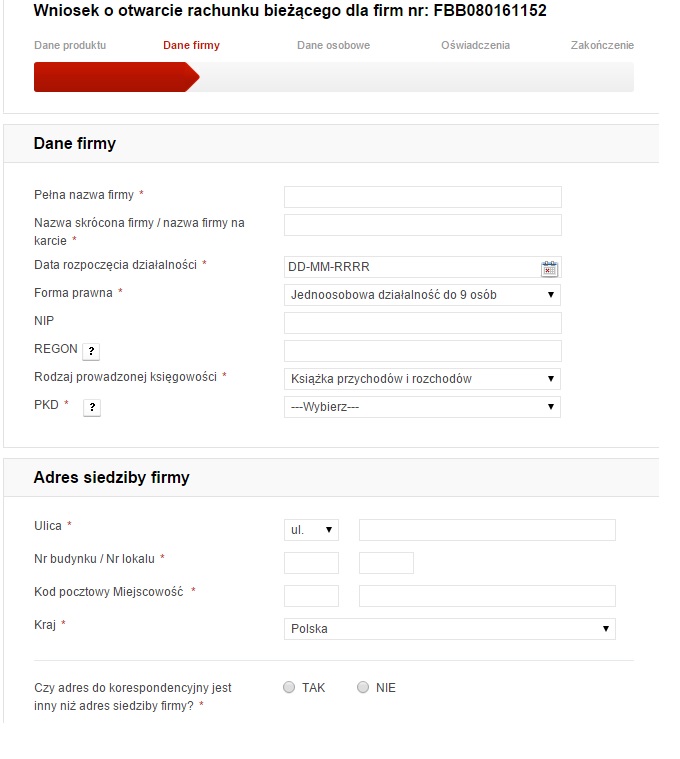Focus the REGON input field

coord(423,351)
